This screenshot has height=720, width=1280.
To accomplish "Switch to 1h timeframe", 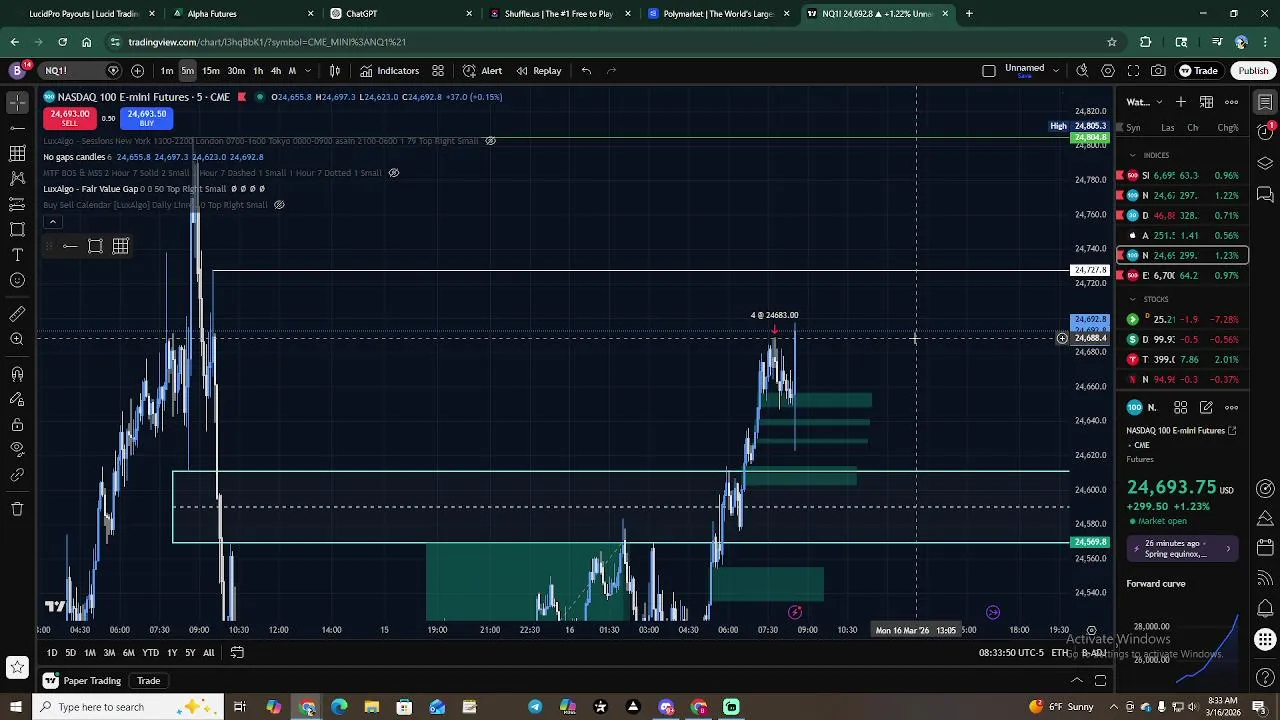I will tap(258, 71).
